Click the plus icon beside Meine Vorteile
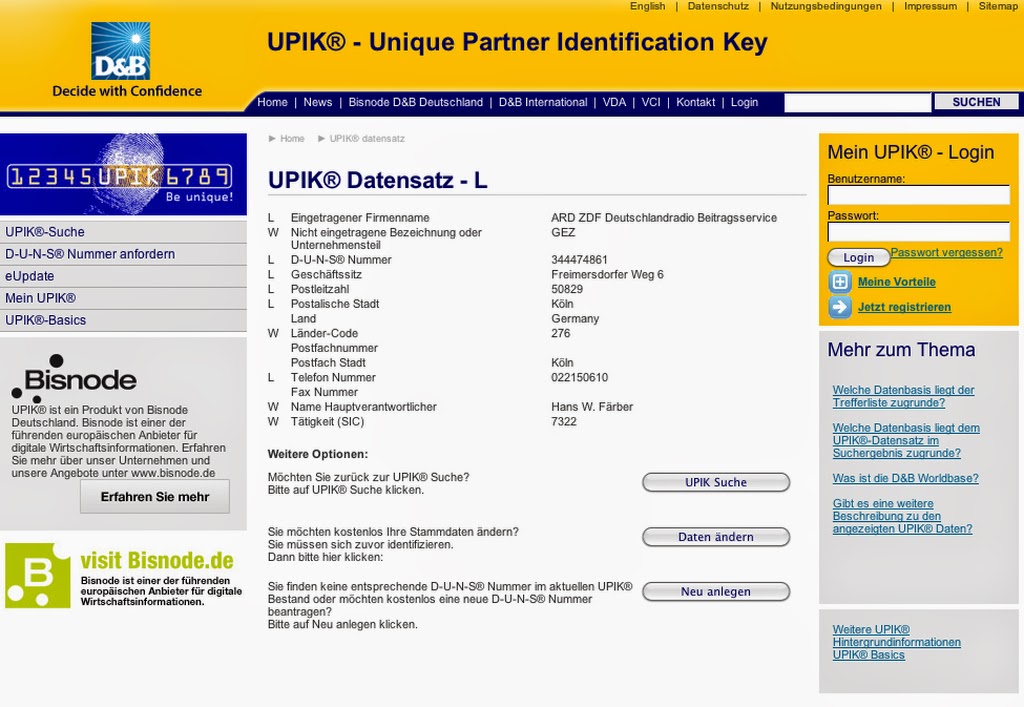This screenshot has width=1024, height=707. [840, 282]
